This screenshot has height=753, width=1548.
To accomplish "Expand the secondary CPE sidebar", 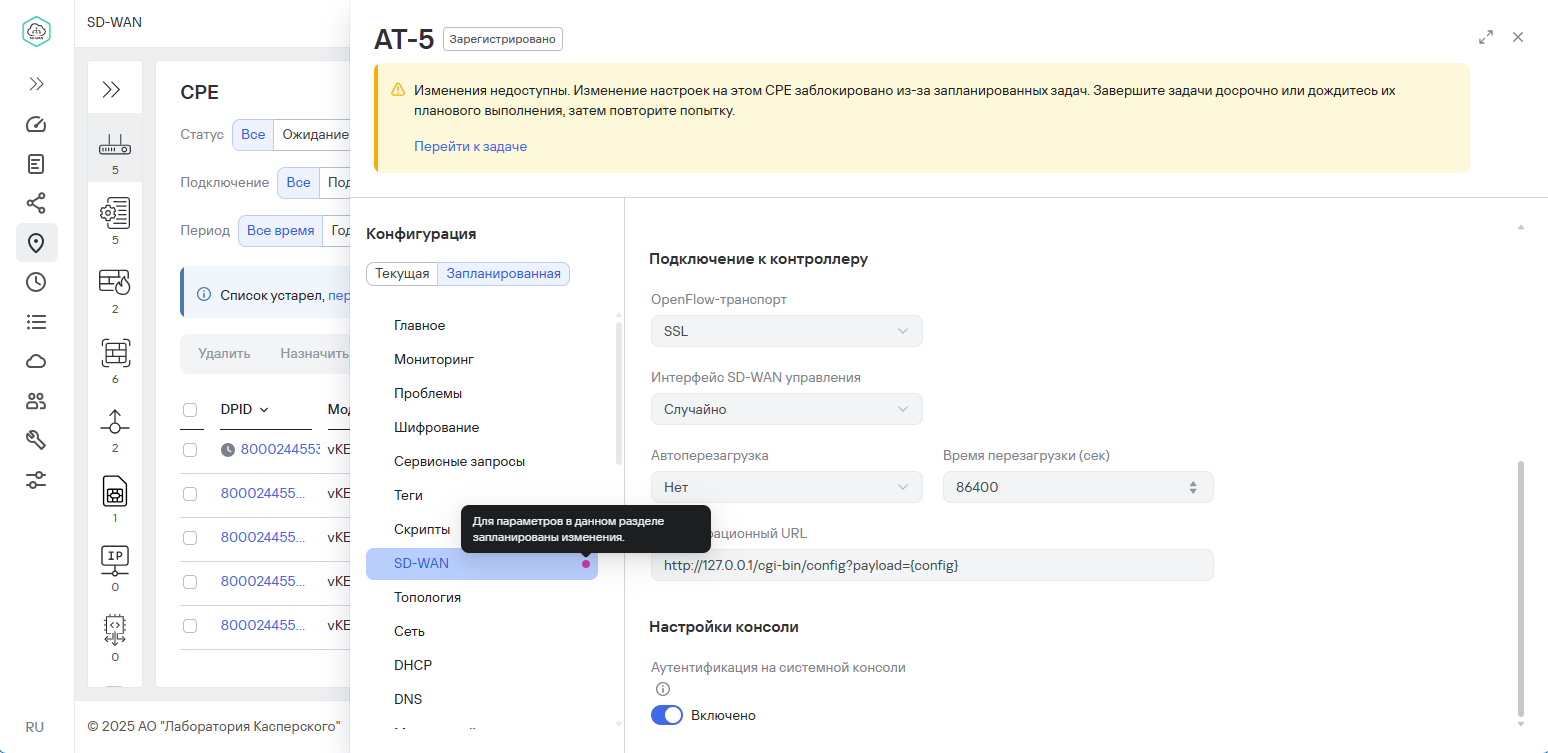I will pyautogui.click(x=112, y=90).
